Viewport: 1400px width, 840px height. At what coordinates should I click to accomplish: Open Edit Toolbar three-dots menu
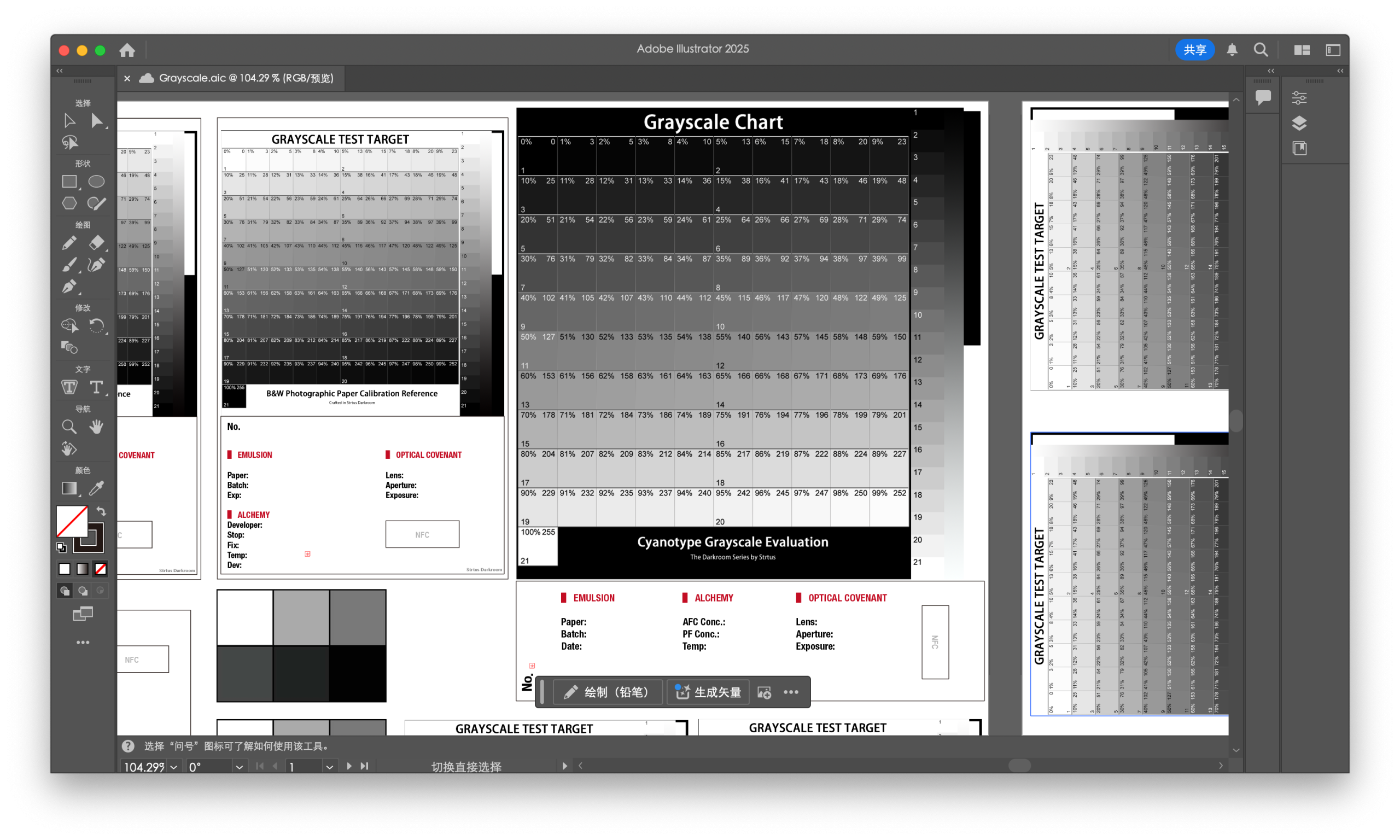pyautogui.click(x=83, y=643)
